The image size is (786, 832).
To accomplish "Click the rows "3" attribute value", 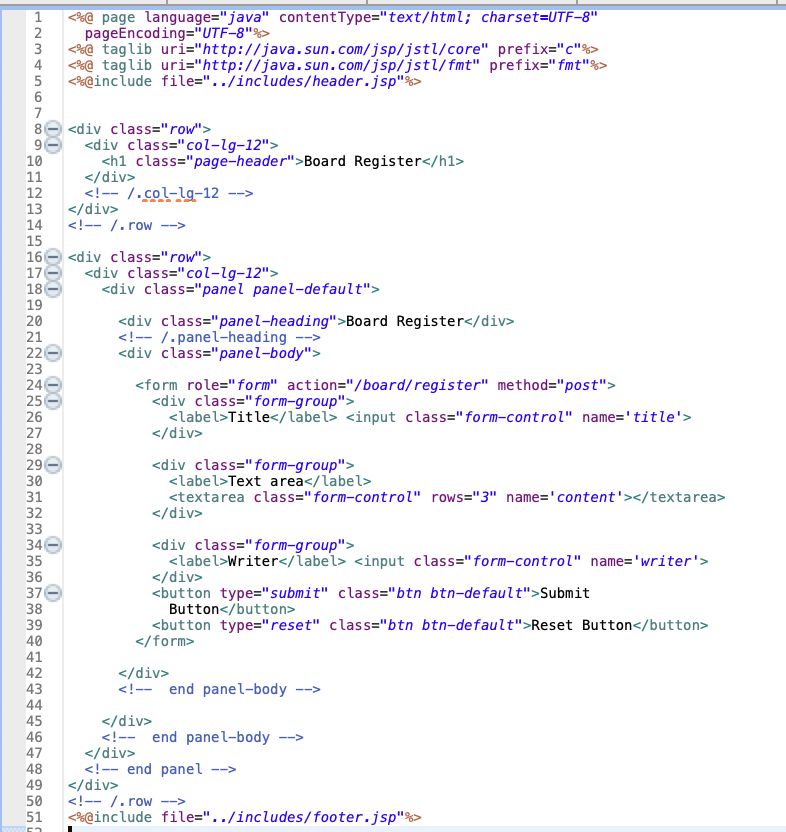I will coord(484,497).
